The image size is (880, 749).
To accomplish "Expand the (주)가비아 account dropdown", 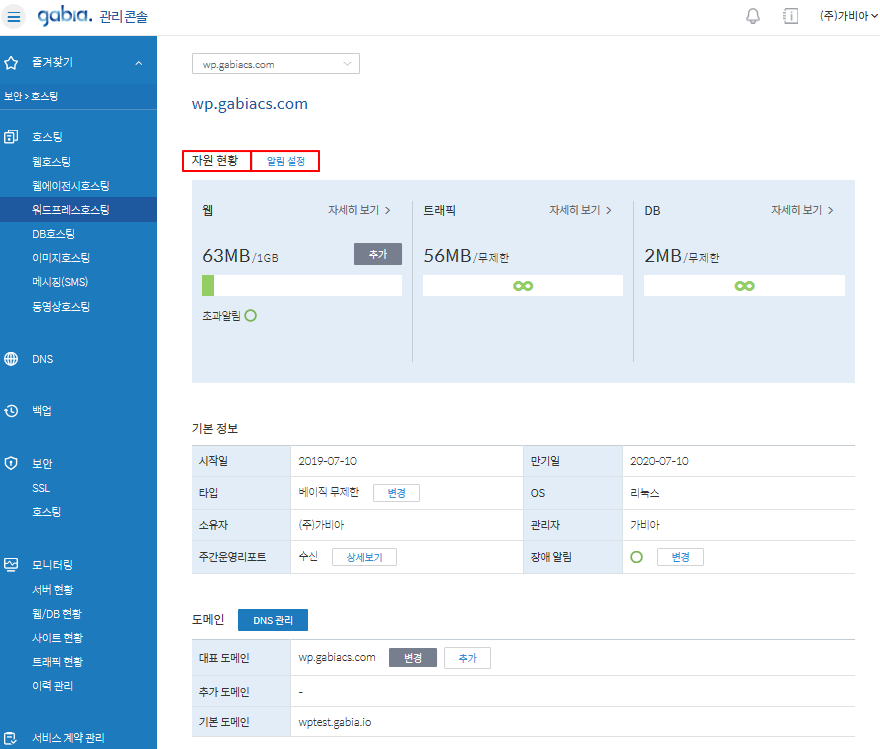I will [841, 16].
